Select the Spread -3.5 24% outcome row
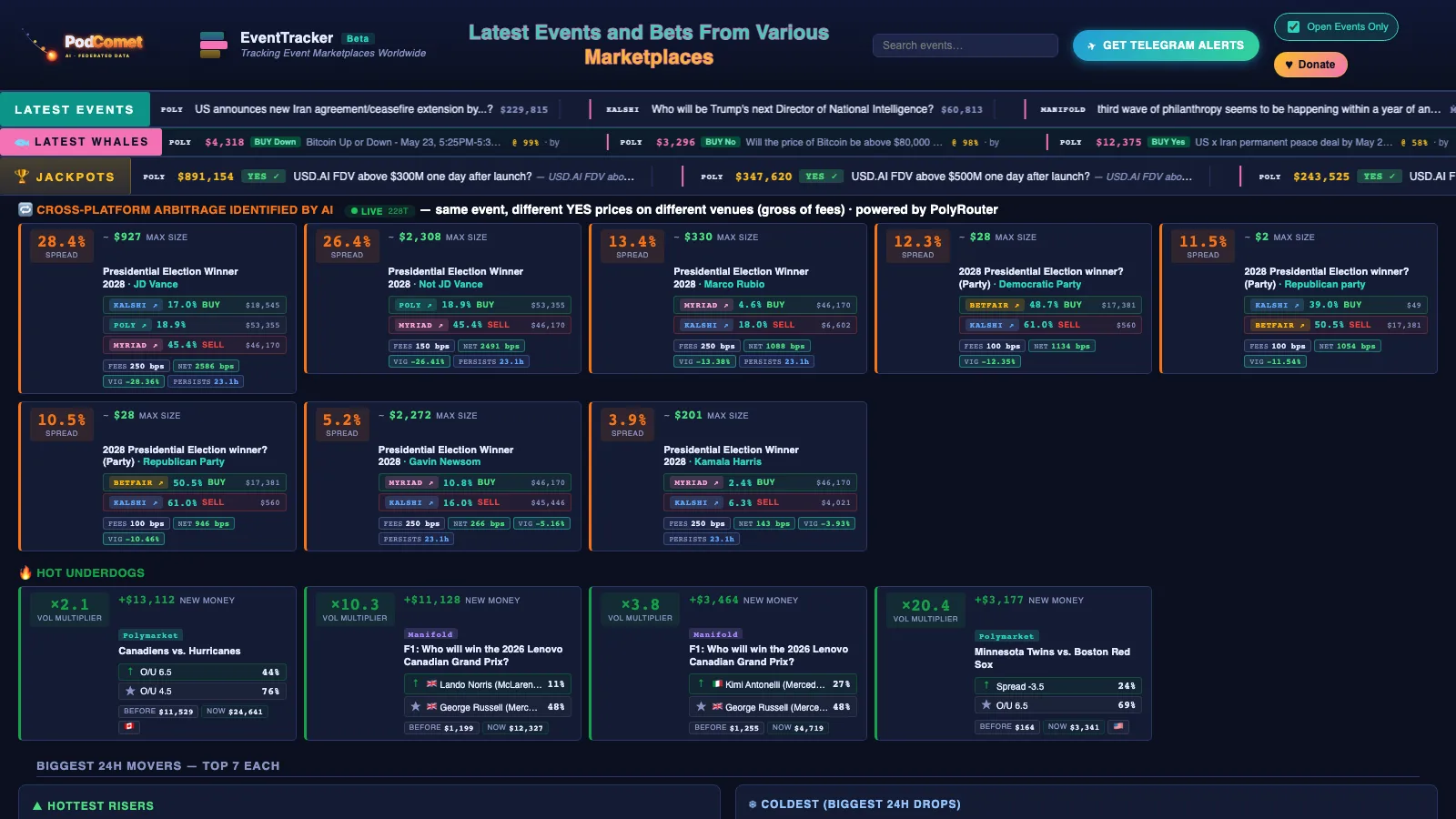Viewport: 1456px width, 819px height. pyautogui.click(x=1058, y=685)
